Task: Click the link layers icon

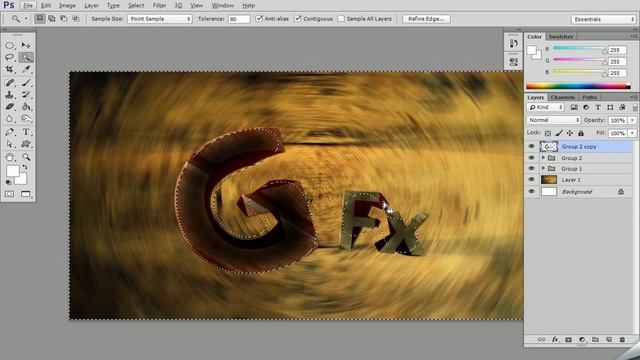Action: pos(541,340)
